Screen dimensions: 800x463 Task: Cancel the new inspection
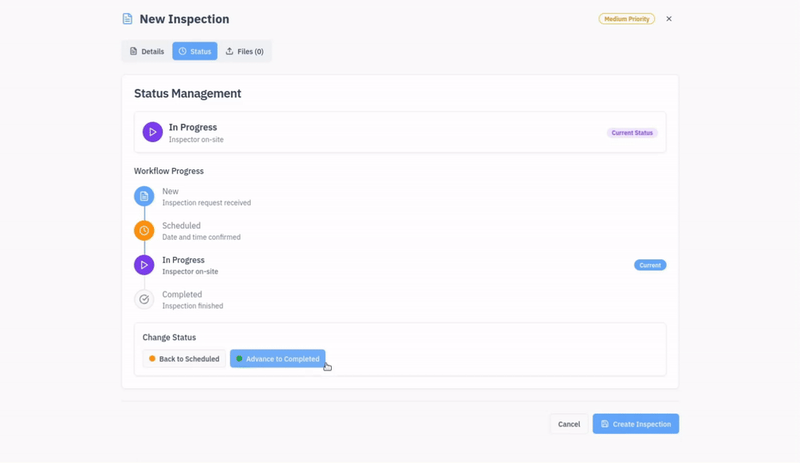click(x=568, y=424)
